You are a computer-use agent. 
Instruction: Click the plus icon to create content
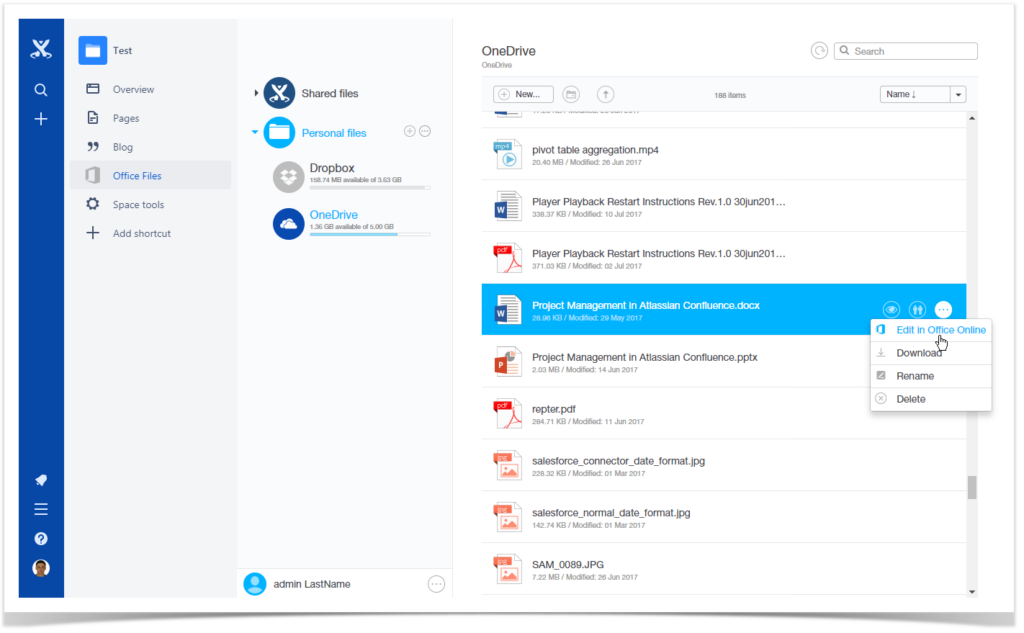point(41,118)
